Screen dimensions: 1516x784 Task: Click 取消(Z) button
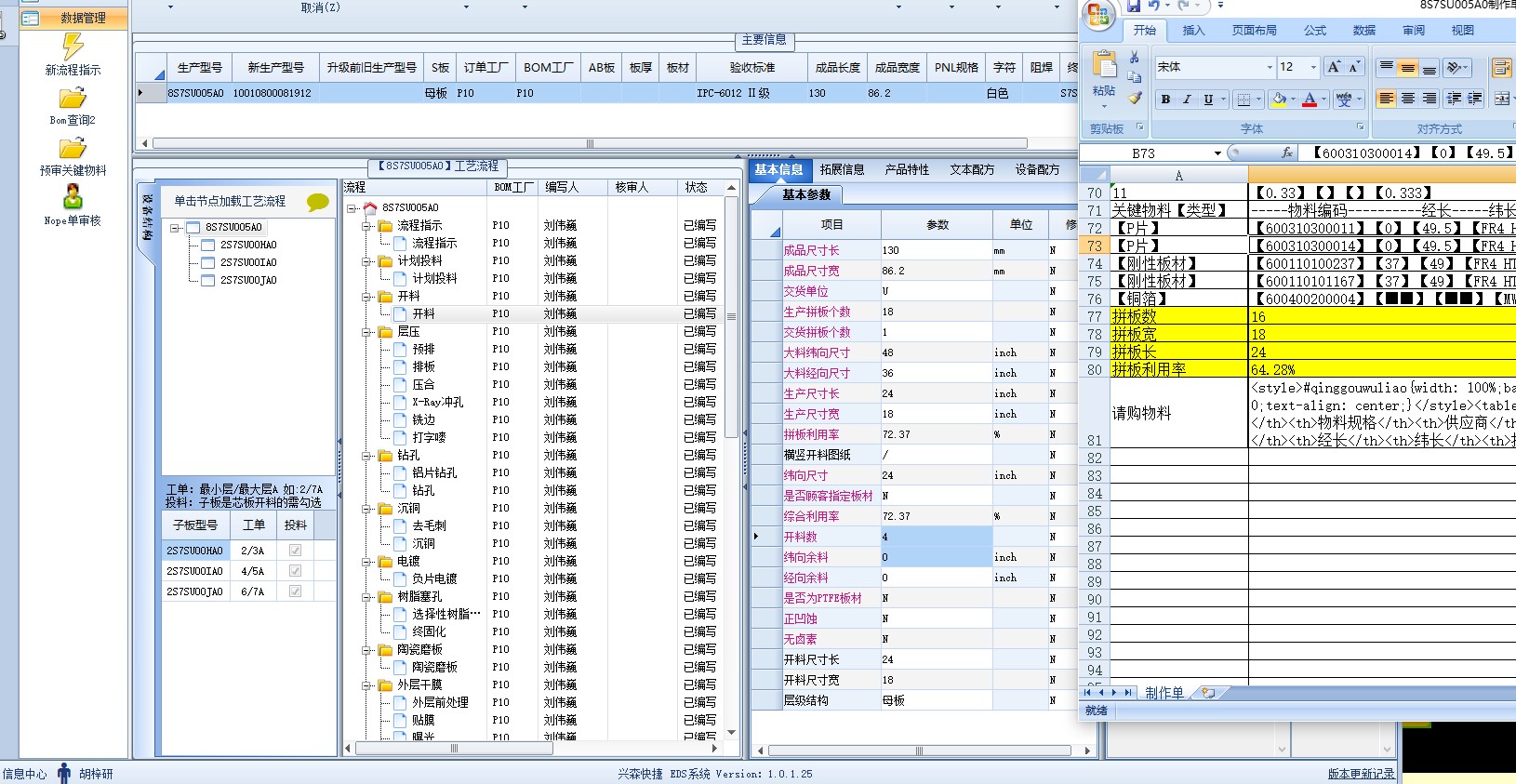click(x=321, y=7)
